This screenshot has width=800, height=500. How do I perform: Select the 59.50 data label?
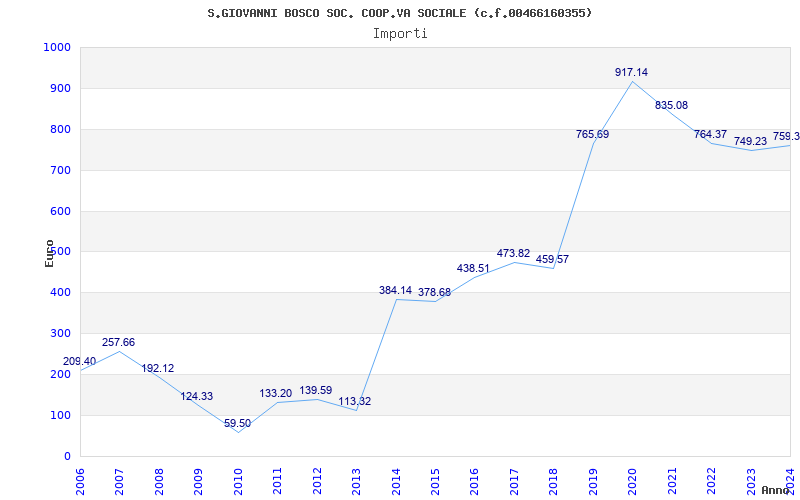coord(237,423)
